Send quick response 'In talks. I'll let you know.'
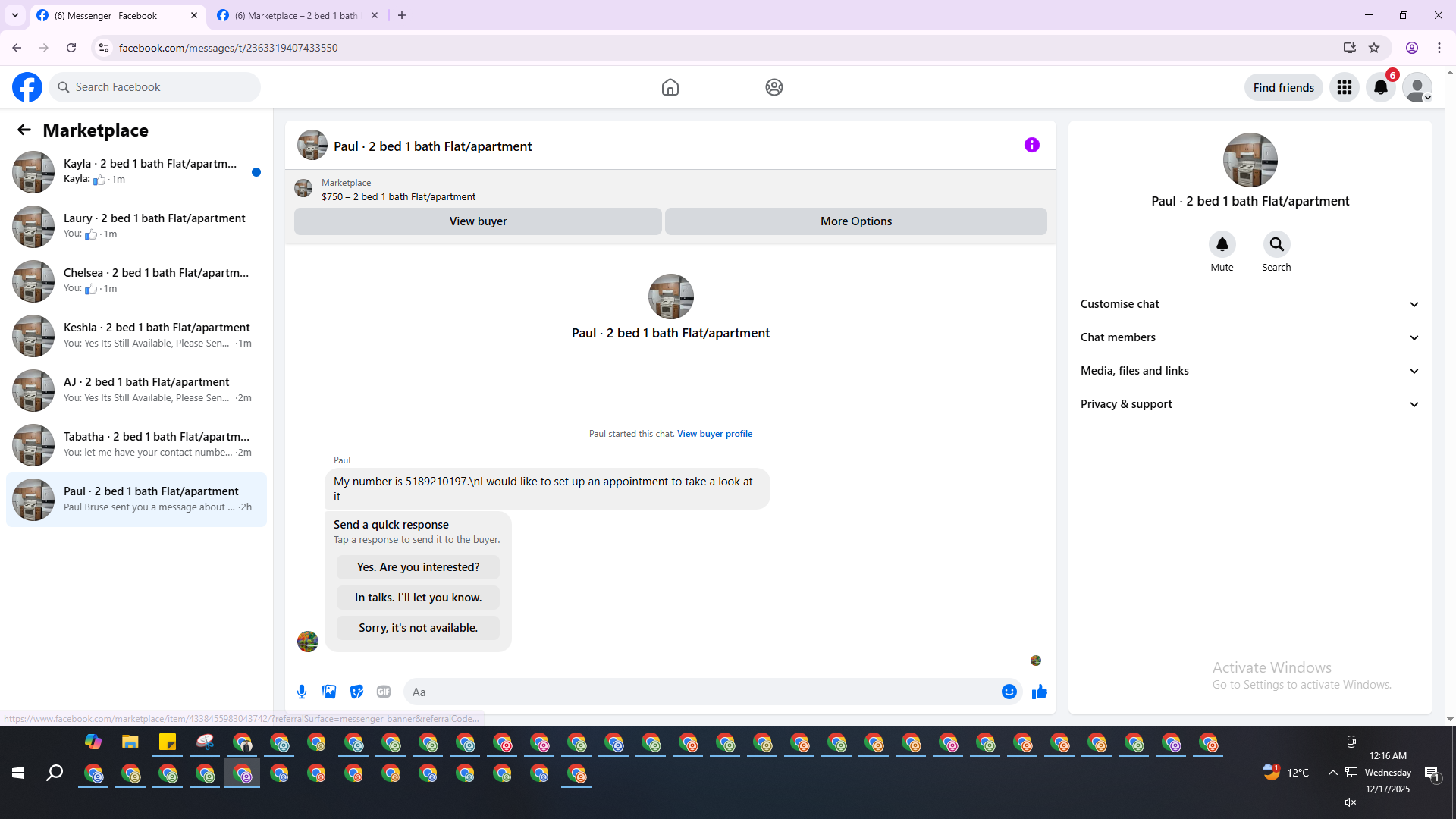The image size is (1456, 819). tap(418, 598)
